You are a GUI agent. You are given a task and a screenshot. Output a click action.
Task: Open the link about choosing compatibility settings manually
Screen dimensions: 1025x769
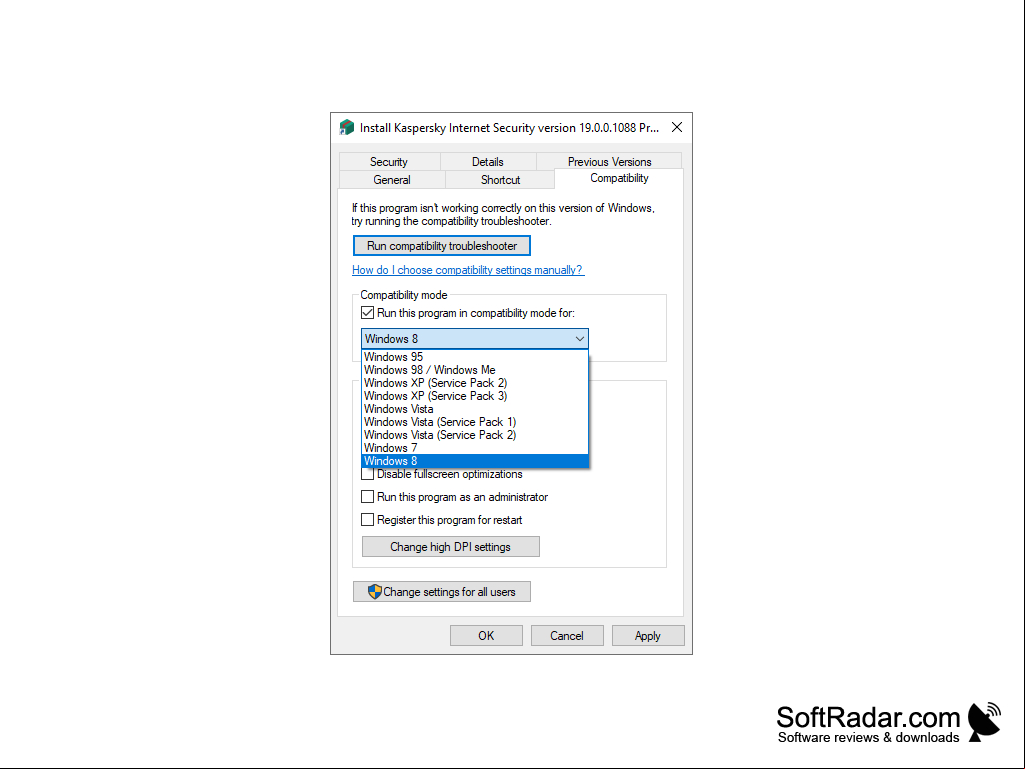point(467,270)
